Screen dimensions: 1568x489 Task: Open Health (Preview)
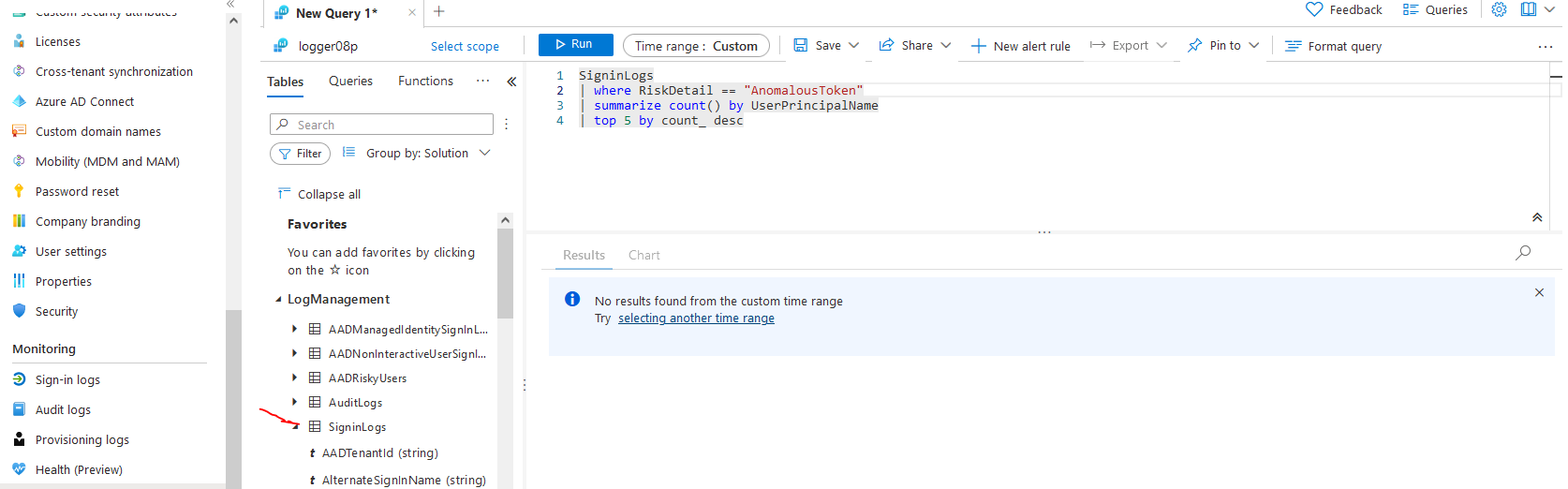(x=79, y=470)
